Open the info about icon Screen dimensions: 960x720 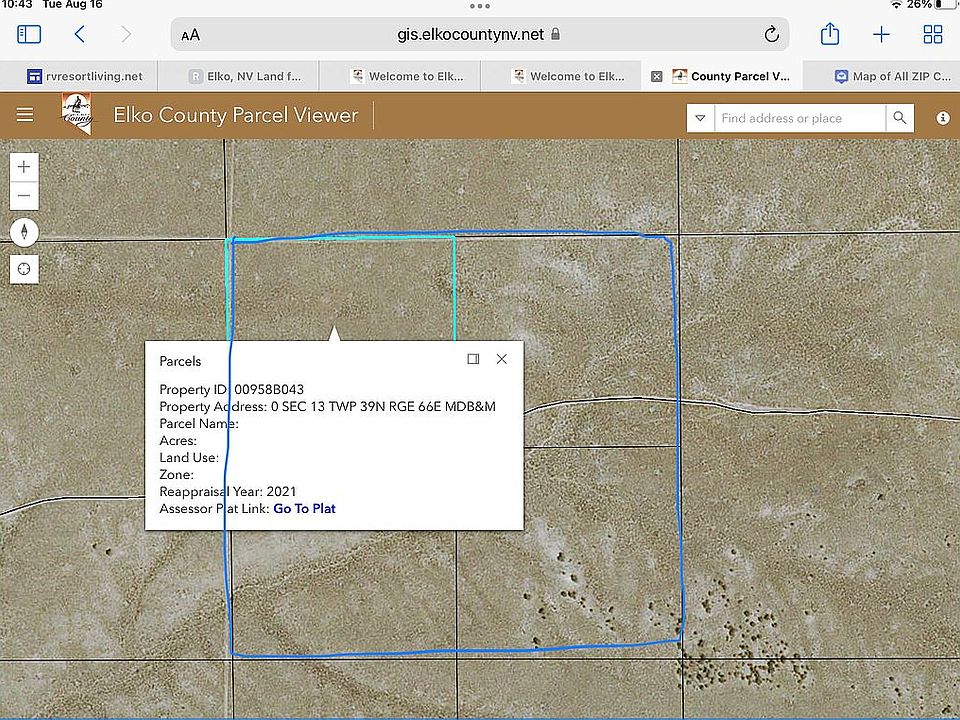pos(942,118)
